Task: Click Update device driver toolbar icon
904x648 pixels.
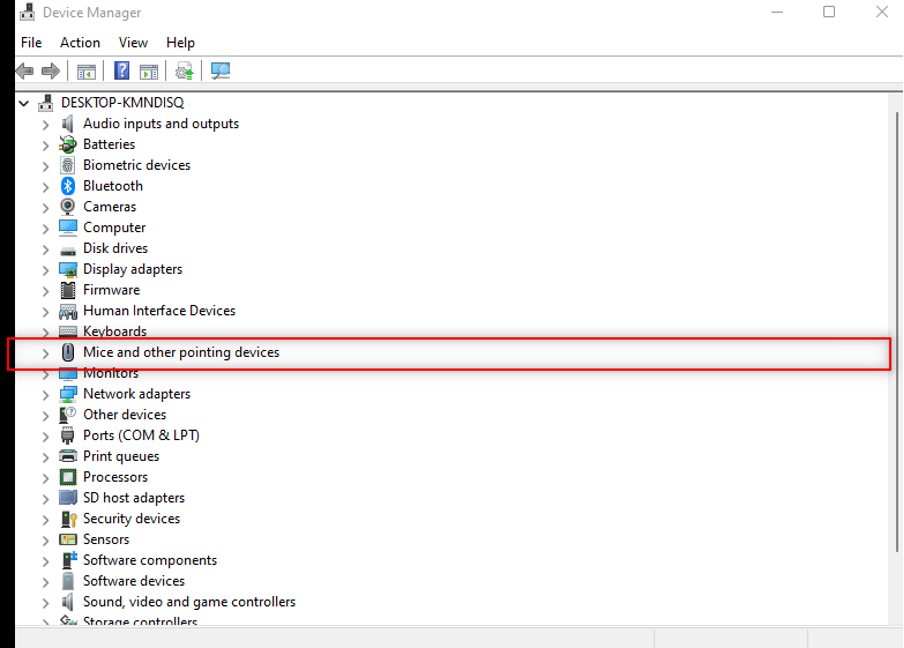Action: pyautogui.click(x=184, y=71)
